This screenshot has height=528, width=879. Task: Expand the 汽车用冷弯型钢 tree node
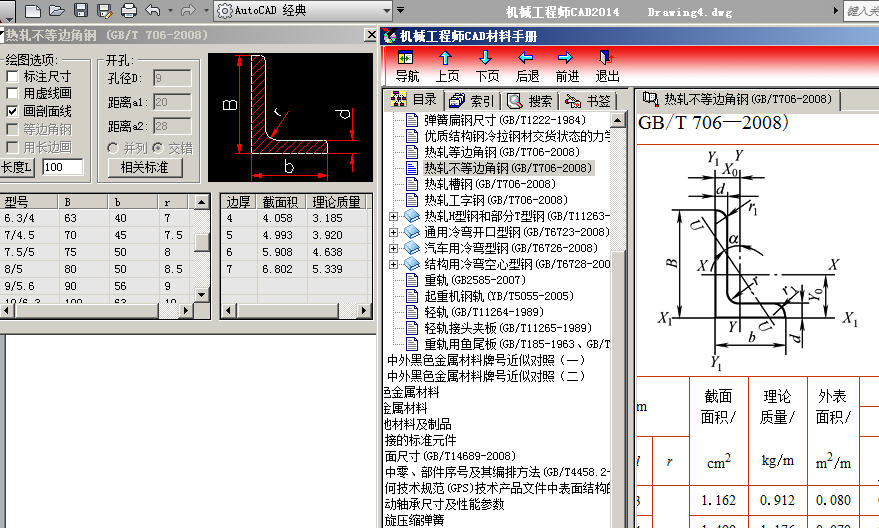tap(393, 248)
